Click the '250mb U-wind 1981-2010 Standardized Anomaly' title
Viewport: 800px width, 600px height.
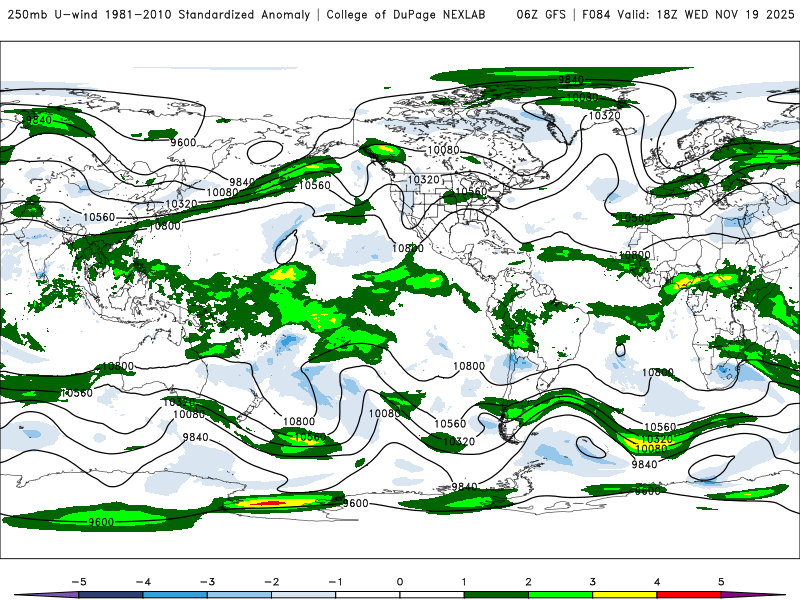159,15
